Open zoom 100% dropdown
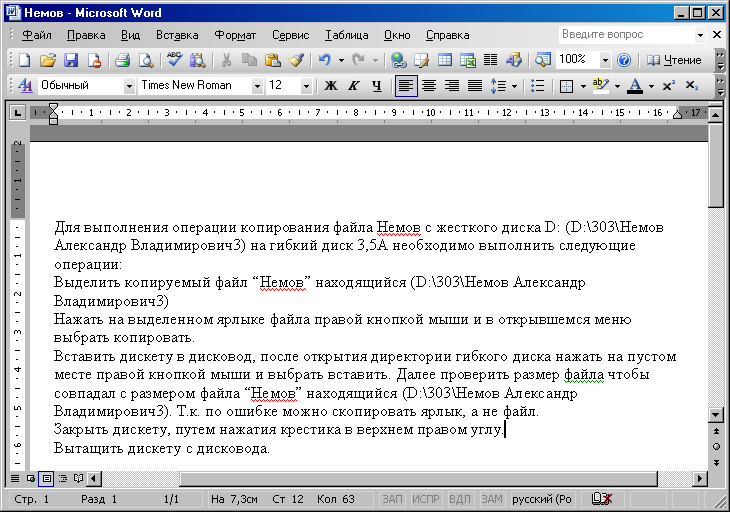Image resolution: width=730 pixels, height=512 pixels. pos(605,60)
